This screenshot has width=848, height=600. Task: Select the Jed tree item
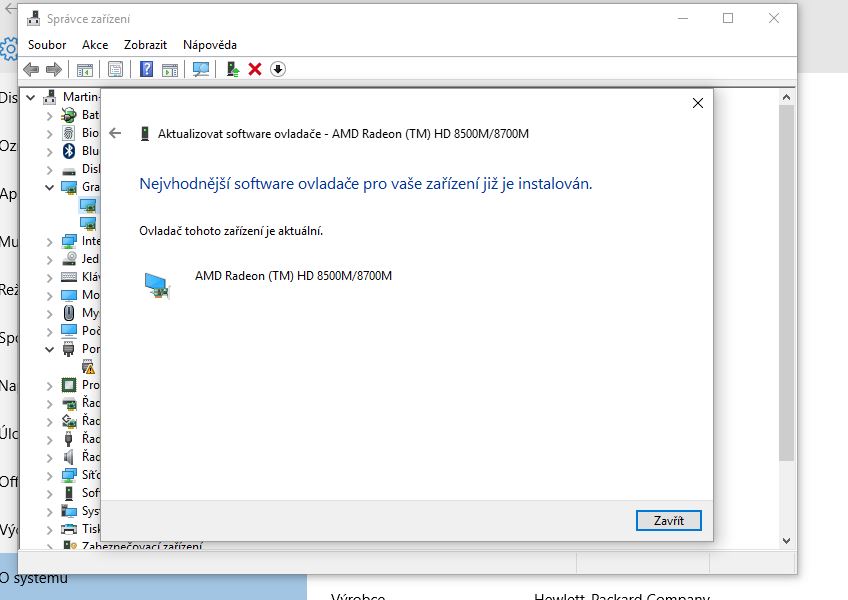[90, 259]
